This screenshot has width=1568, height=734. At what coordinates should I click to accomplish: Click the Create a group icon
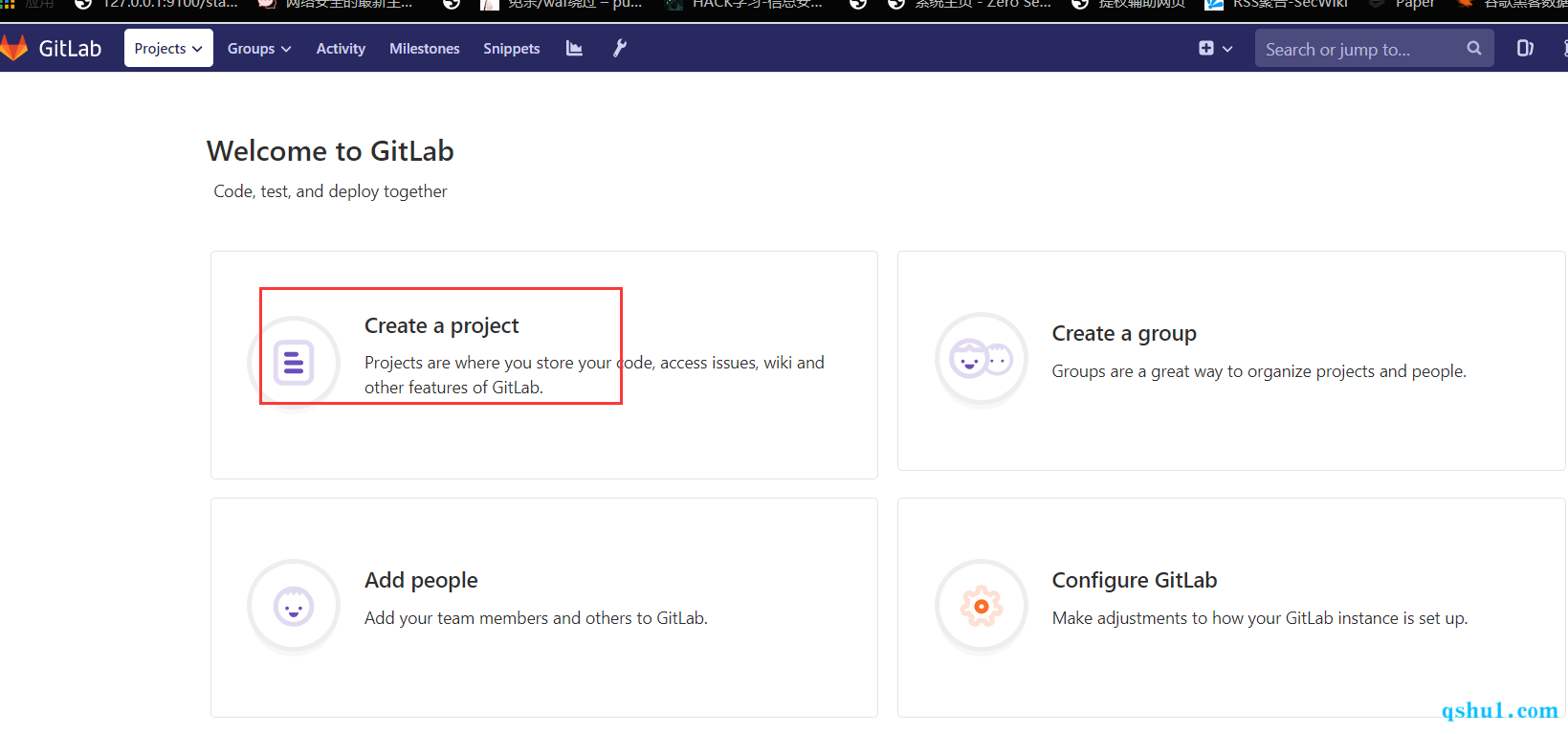[x=982, y=359]
